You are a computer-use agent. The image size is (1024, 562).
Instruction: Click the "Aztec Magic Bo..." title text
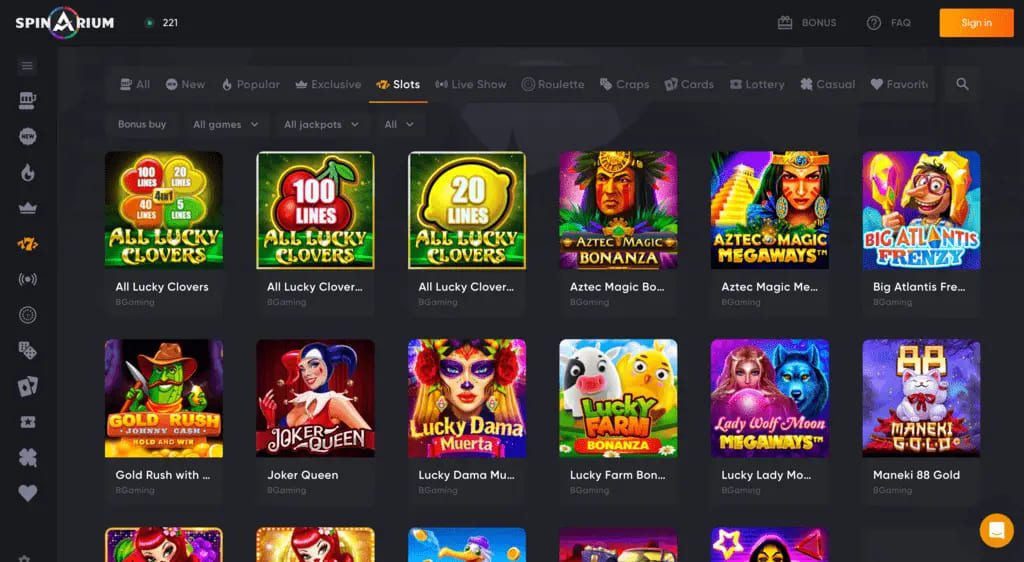tap(617, 287)
